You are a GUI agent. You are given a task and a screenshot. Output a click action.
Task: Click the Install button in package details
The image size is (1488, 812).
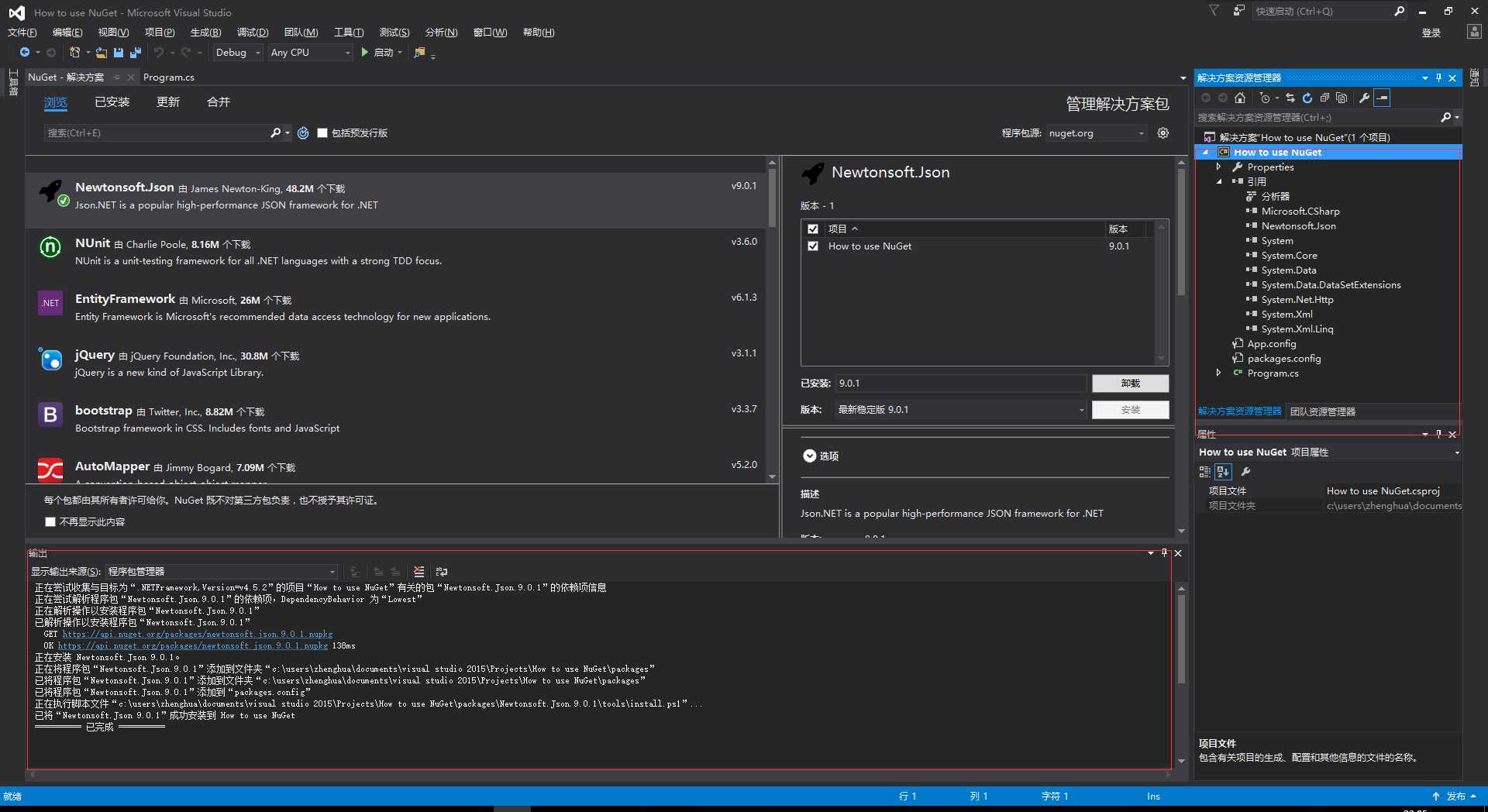point(1130,410)
